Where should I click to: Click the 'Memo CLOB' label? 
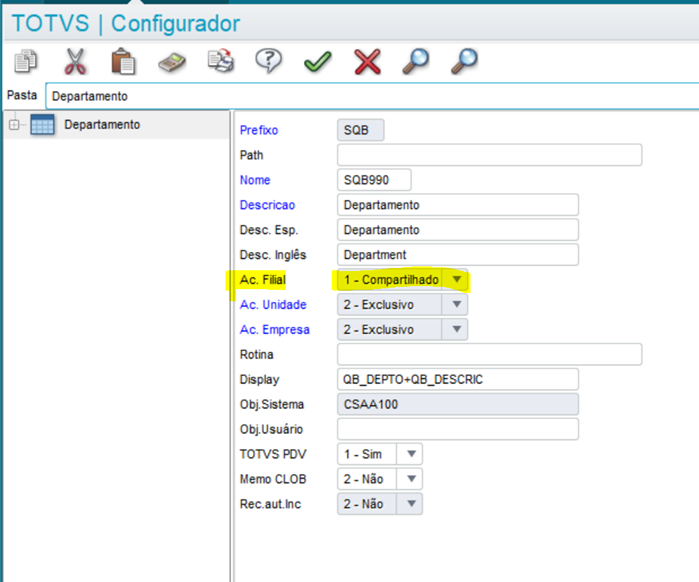(273, 479)
